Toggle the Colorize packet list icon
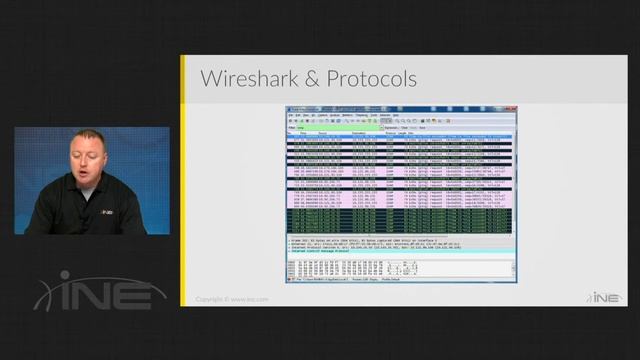This screenshot has height=360, width=640. tap(383, 121)
